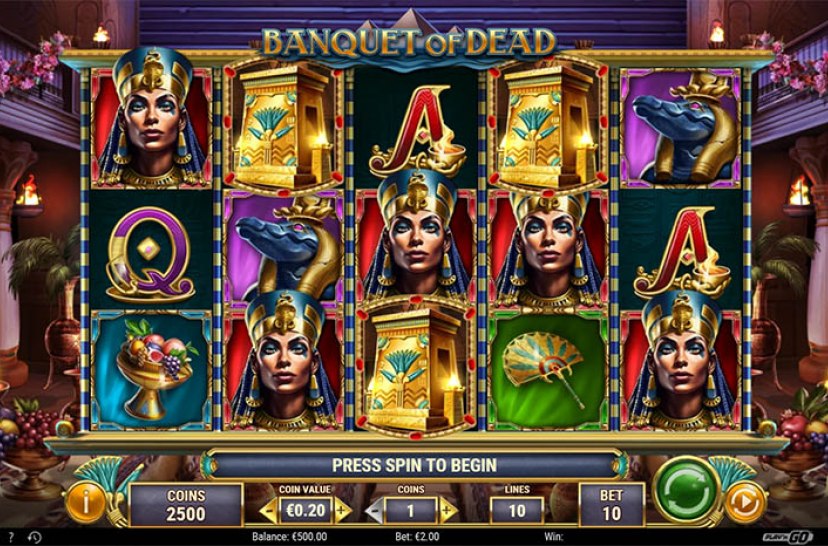Open help question mark icon
This screenshot has width=828, height=546.
click(12, 536)
